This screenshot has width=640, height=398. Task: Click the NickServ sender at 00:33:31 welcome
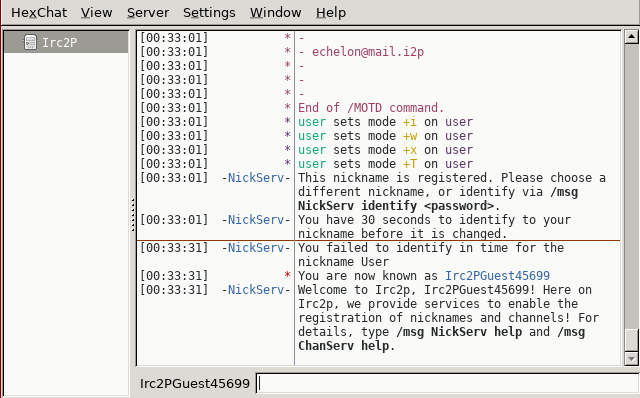click(x=256, y=290)
